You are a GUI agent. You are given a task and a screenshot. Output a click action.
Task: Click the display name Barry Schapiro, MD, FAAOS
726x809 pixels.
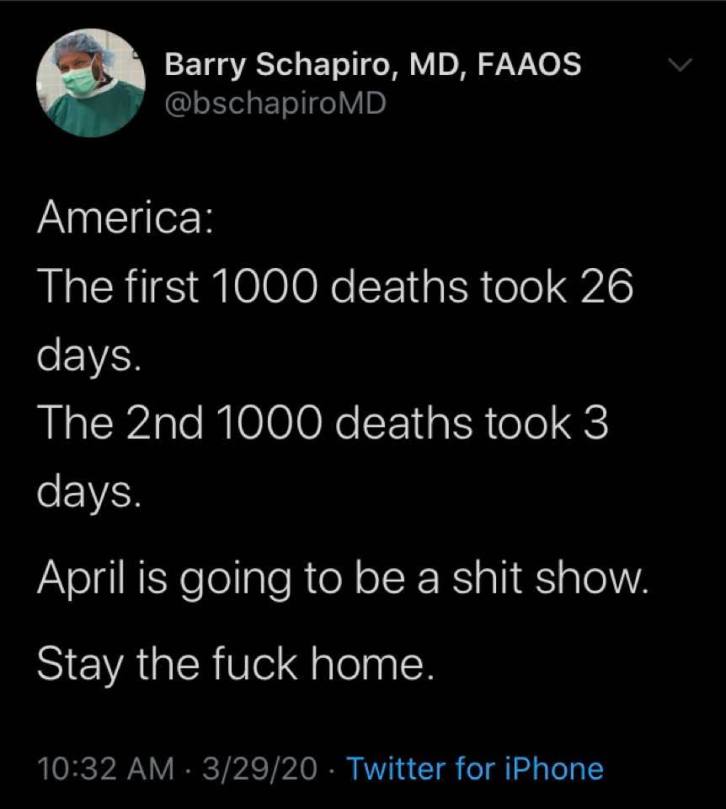[x=372, y=65]
